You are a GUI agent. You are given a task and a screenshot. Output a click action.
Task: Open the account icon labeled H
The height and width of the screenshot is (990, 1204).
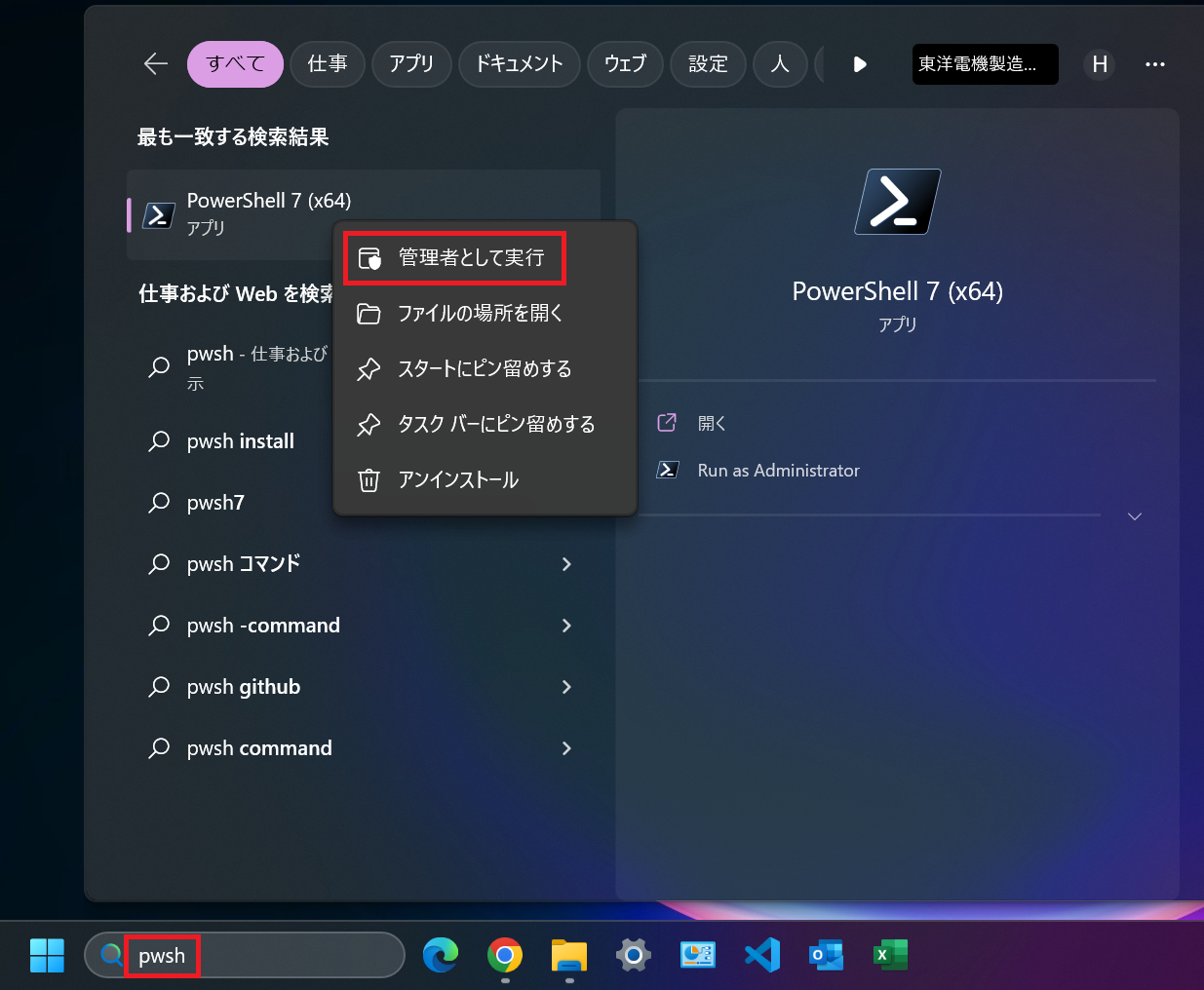pos(1099,64)
